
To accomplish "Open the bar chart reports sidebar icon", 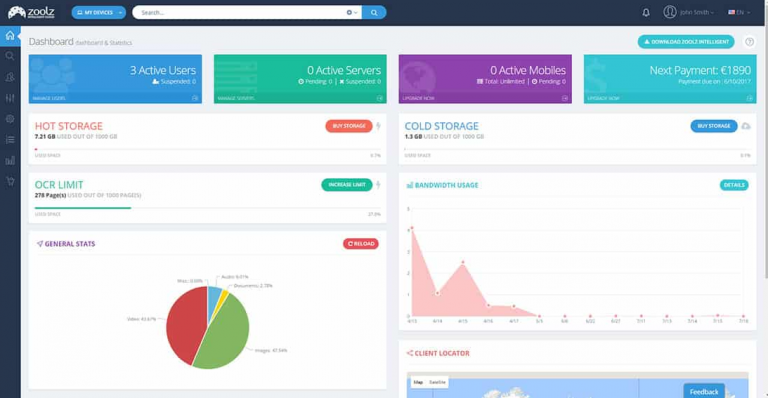I will click(10, 161).
